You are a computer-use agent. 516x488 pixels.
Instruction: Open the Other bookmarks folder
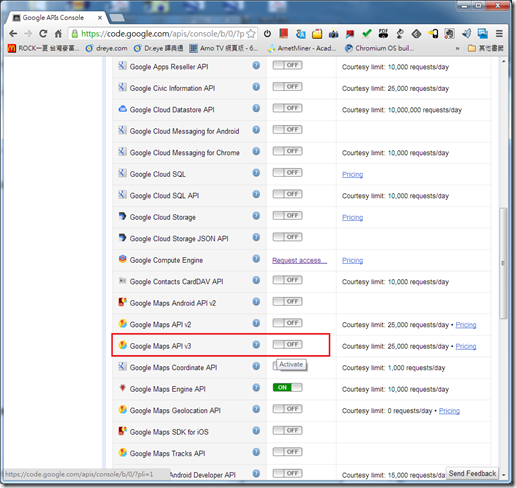coord(485,49)
